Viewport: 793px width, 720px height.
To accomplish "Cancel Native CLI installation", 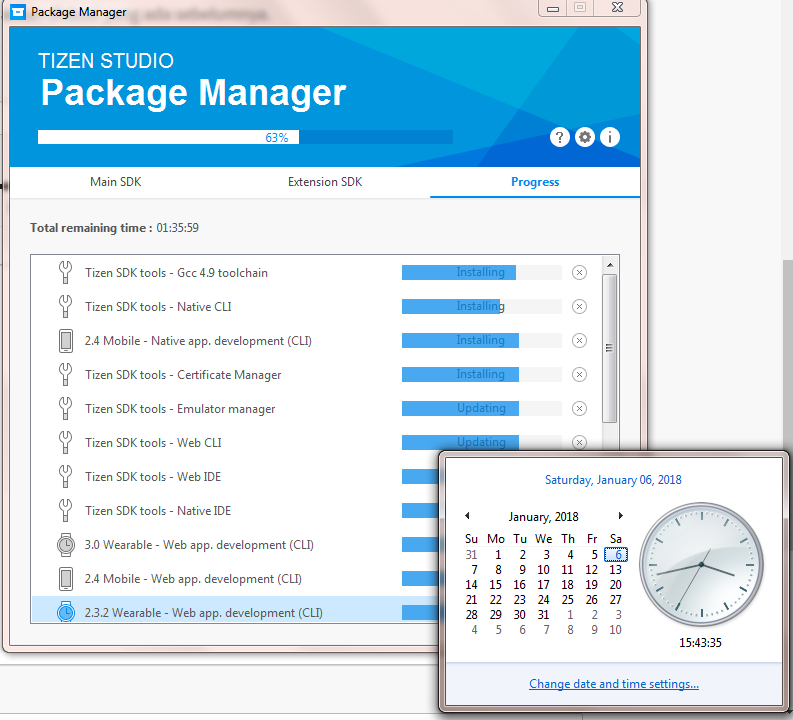I will click(579, 307).
